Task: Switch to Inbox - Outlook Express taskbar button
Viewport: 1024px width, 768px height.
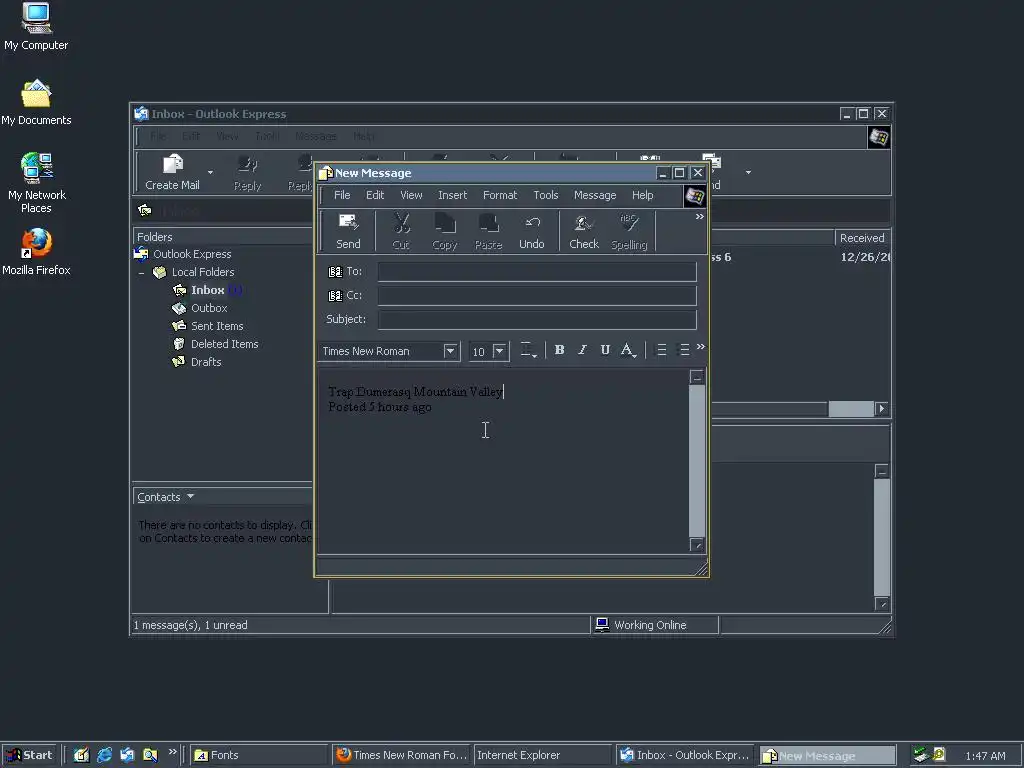Action: point(684,755)
